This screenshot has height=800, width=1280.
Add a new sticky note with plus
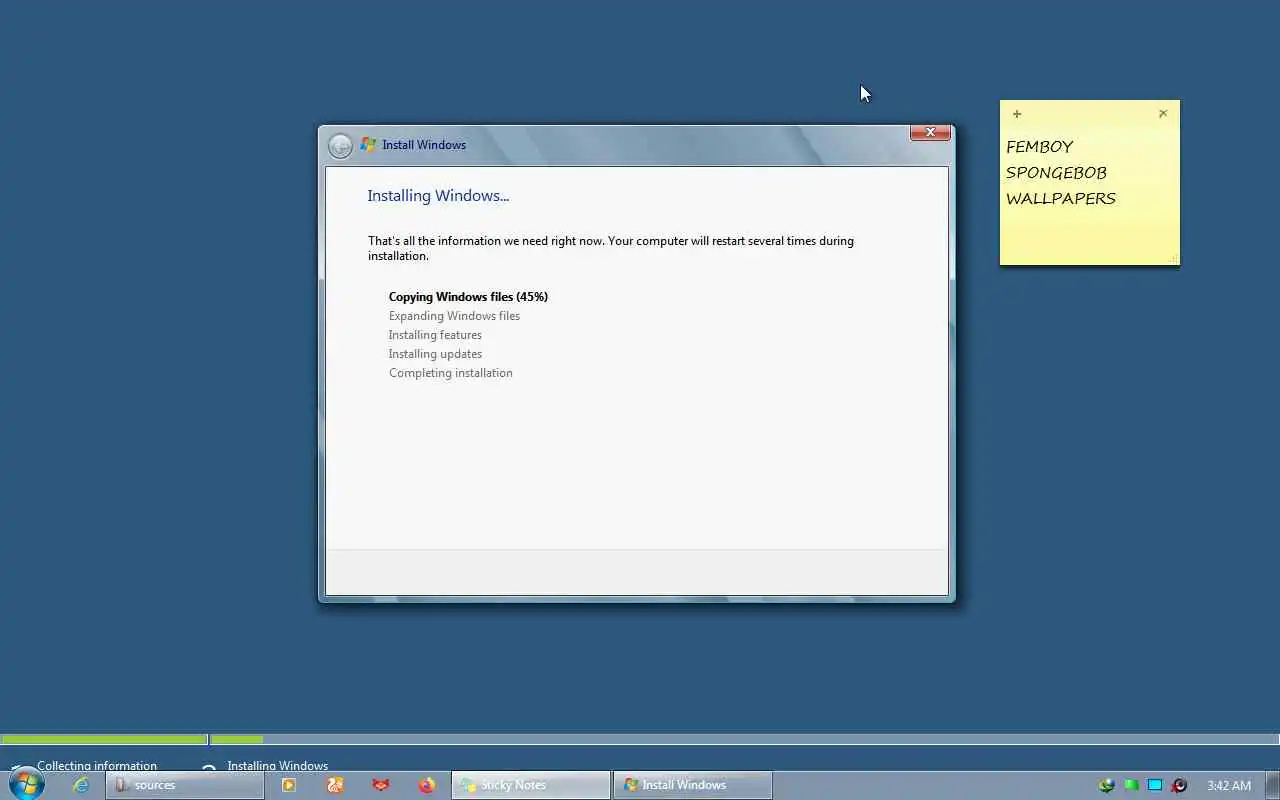click(x=1017, y=114)
